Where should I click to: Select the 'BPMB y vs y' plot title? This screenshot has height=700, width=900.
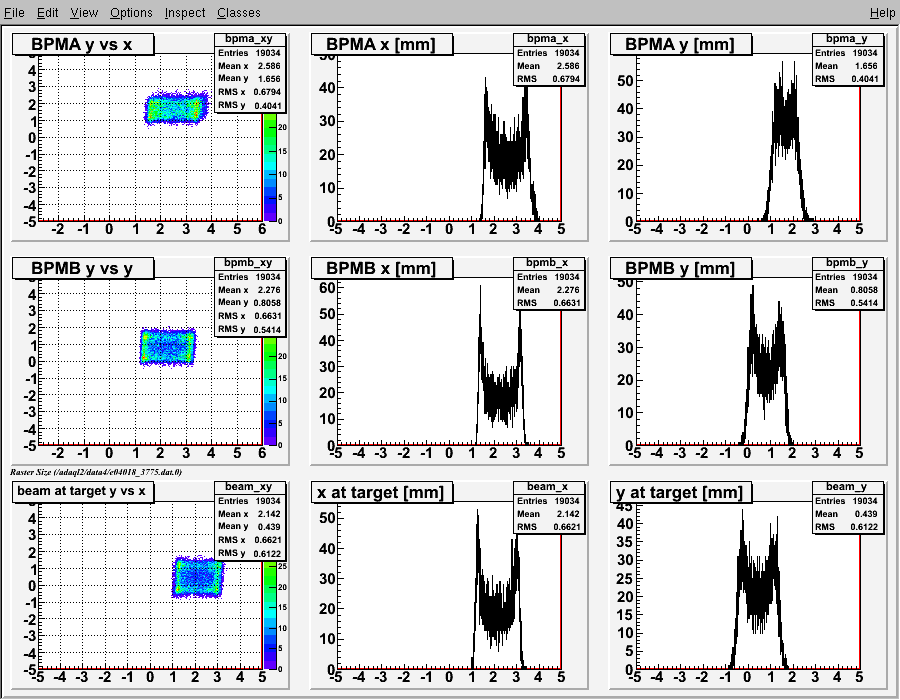coord(83,268)
